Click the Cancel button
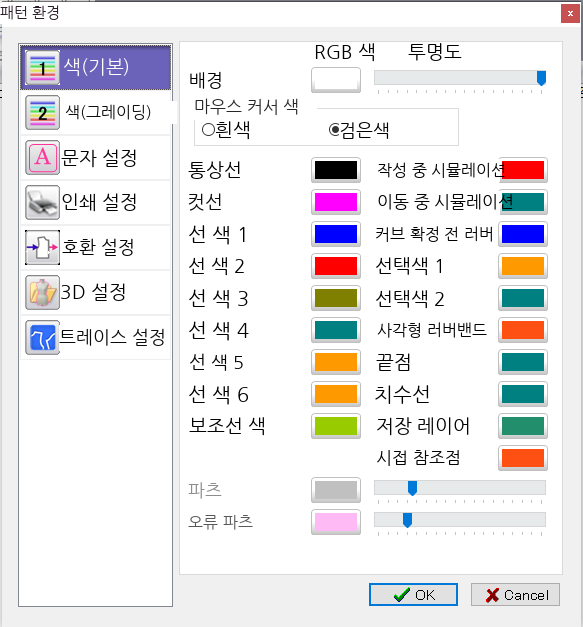The width and height of the screenshot is (583, 627). point(515,595)
